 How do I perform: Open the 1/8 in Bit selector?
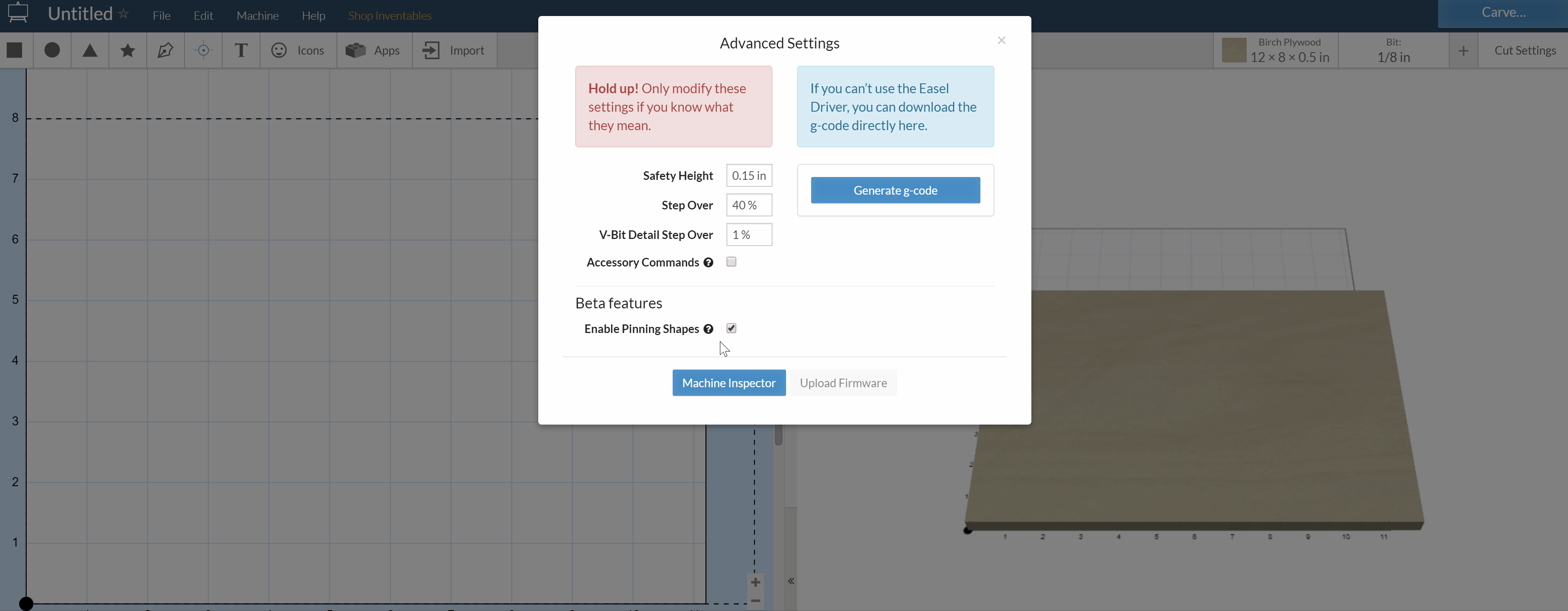point(1393,51)
